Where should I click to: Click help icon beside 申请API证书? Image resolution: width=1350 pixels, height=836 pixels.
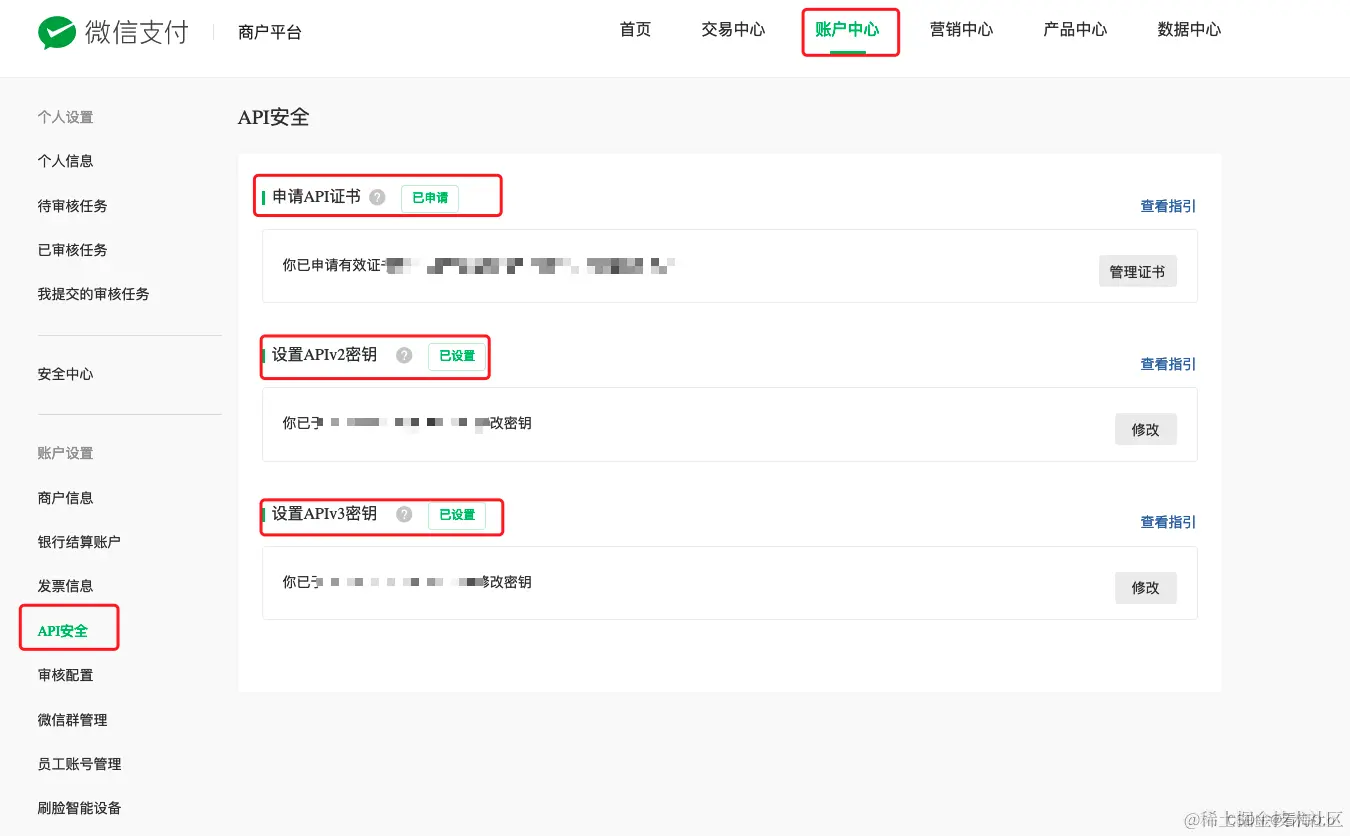click(x=377, y=197)
